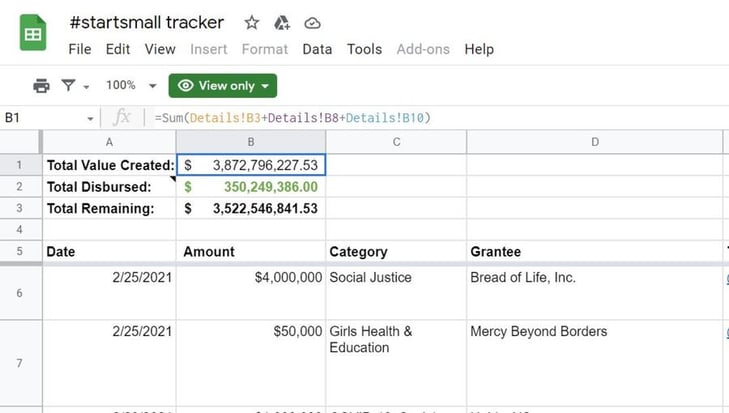Viewport: 729px width, 413px height.
Task: Click the Google Sheets home icon
Action: pos(33,33)
